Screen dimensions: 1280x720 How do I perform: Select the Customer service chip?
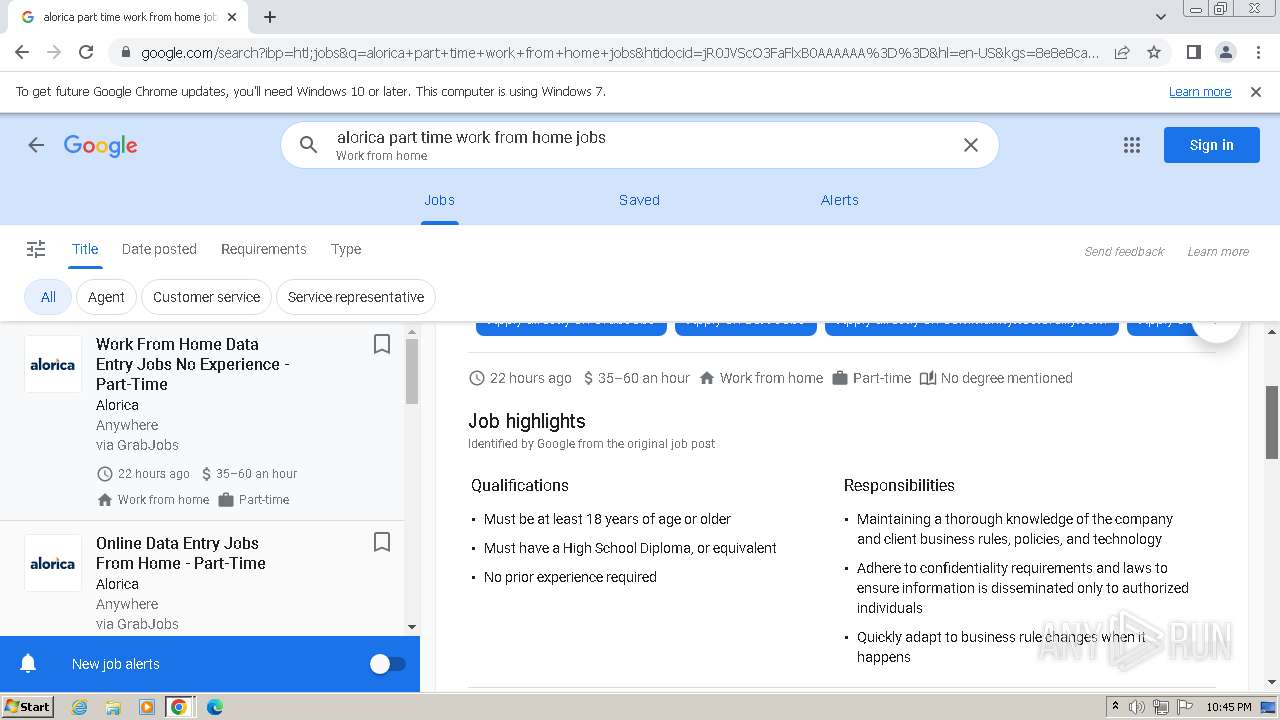coord(206,297)
